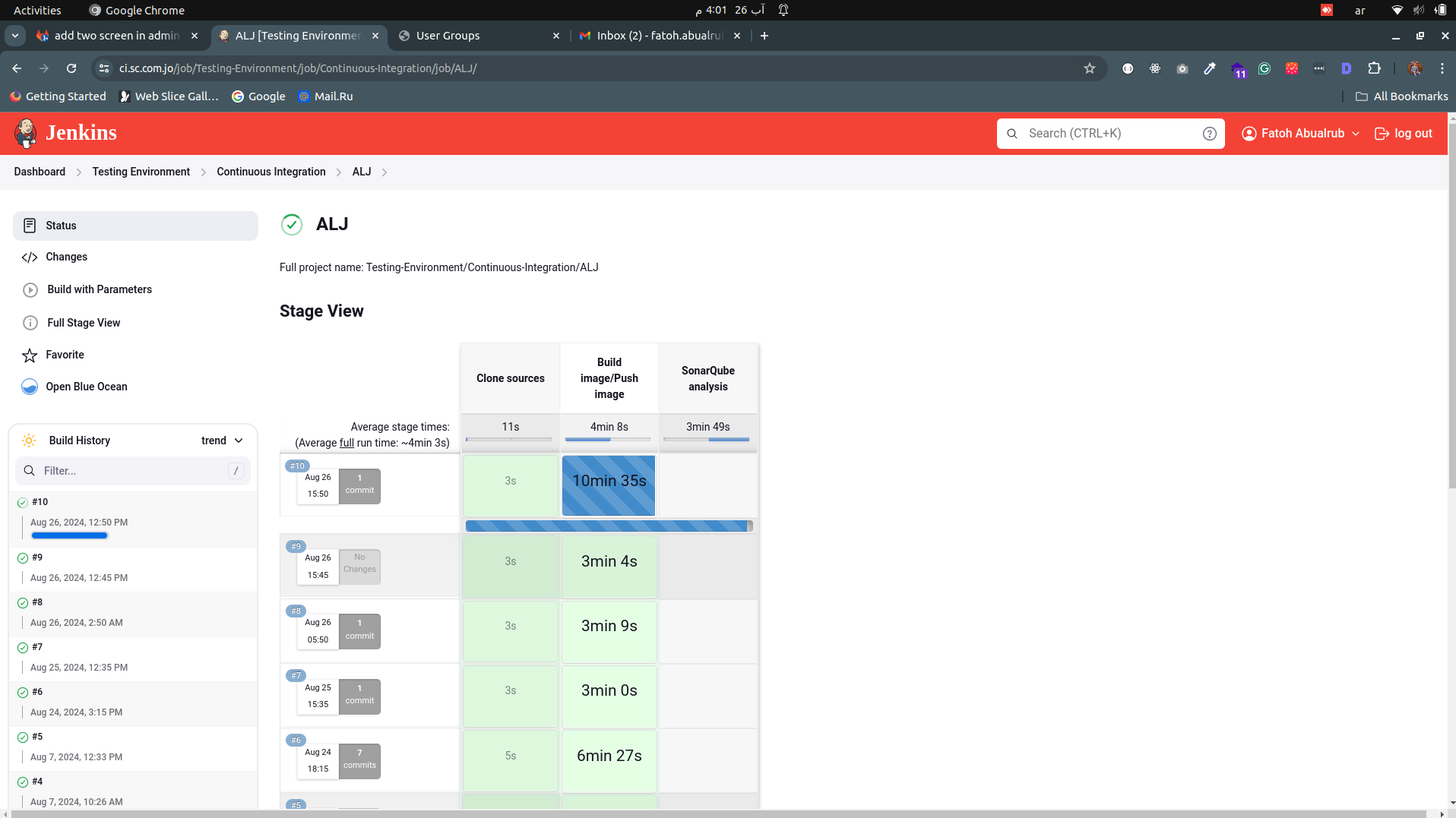Bookmark this page with star icon
1456x818 pixels.
tap(1089, 68)
